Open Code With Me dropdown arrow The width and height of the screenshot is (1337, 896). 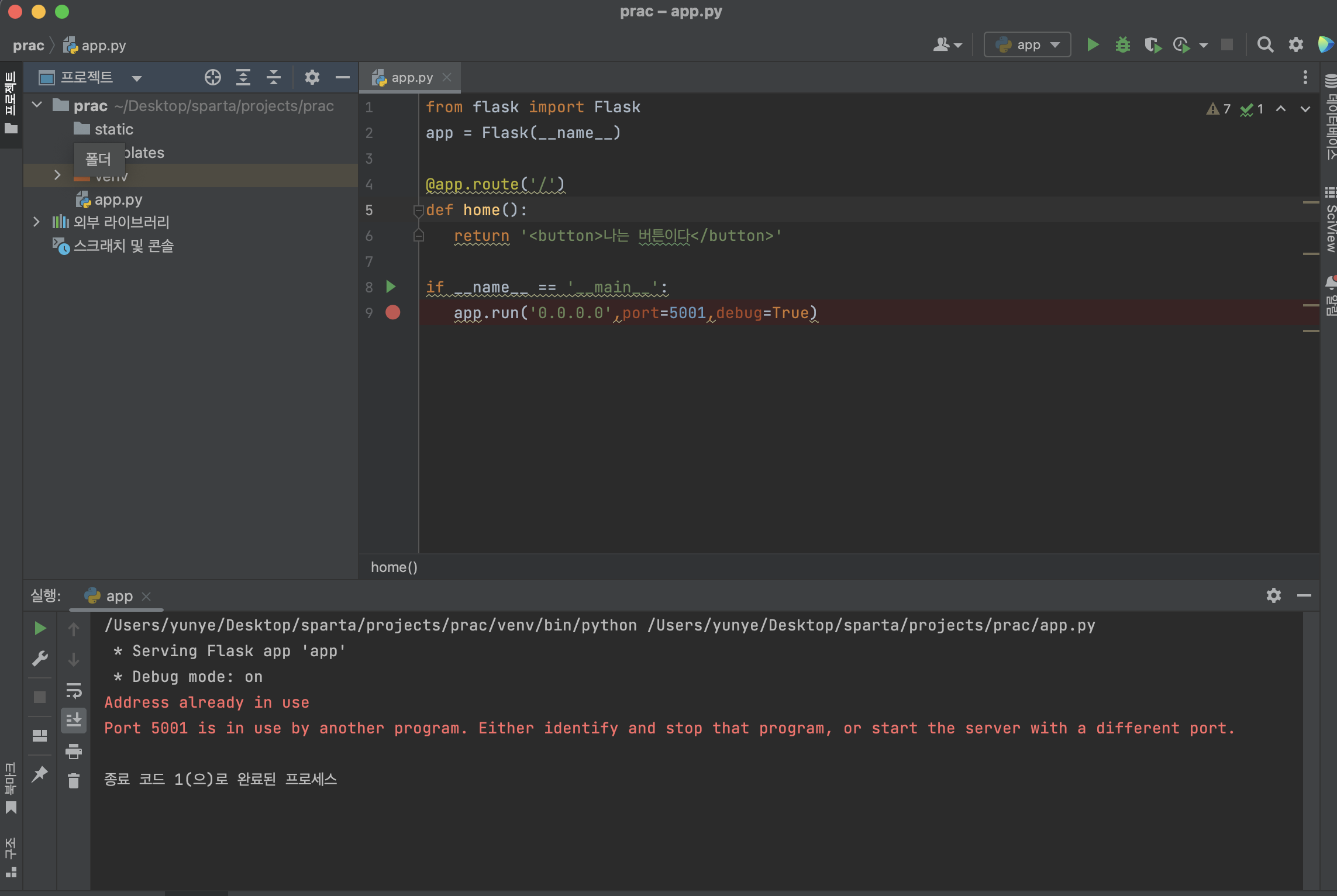958,45
